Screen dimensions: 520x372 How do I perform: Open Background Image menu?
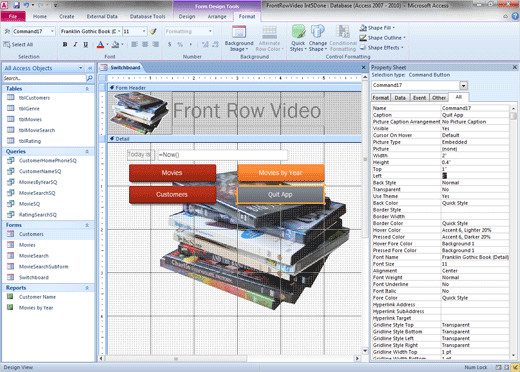click(239, 39)
